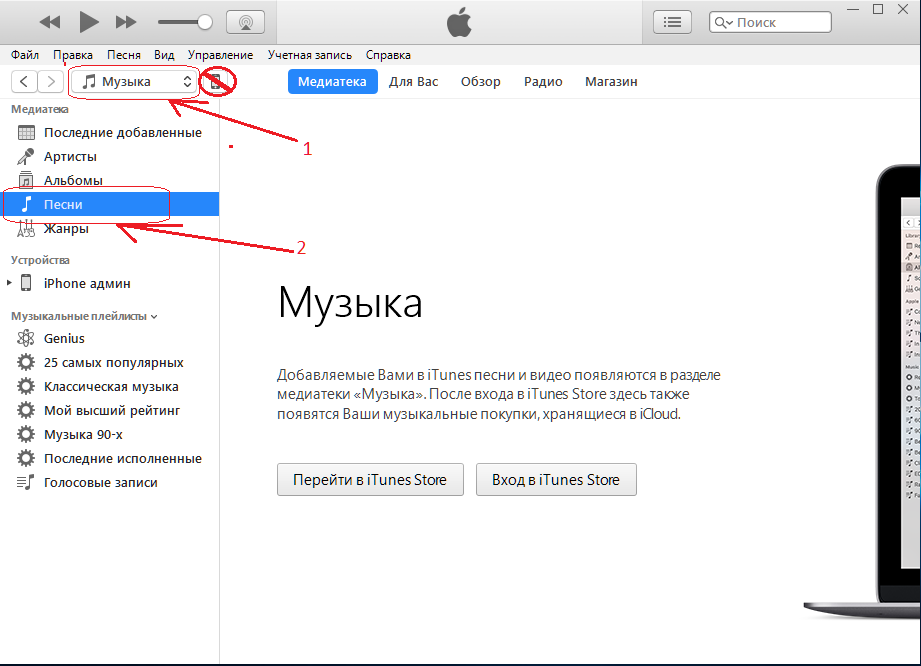921x666 pixels.
Task: Select Альбомы in the sidebar
Action: pyautogui.click(x=109, y=180)
